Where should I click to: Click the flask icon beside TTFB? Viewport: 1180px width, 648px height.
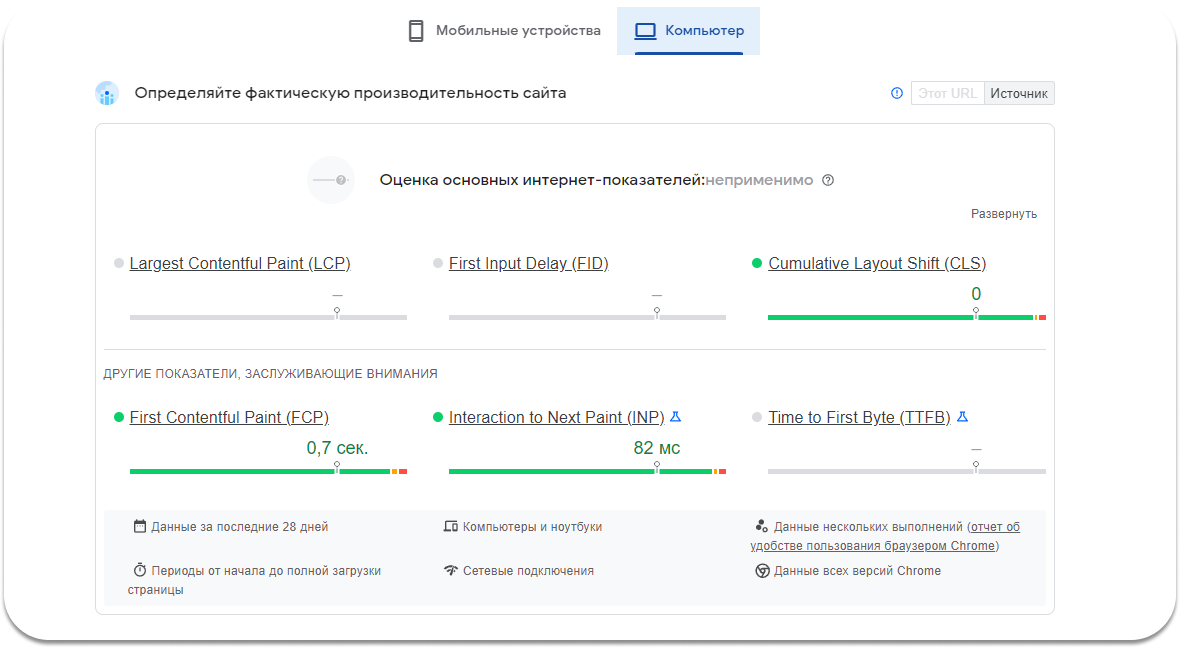coord(962,417)
